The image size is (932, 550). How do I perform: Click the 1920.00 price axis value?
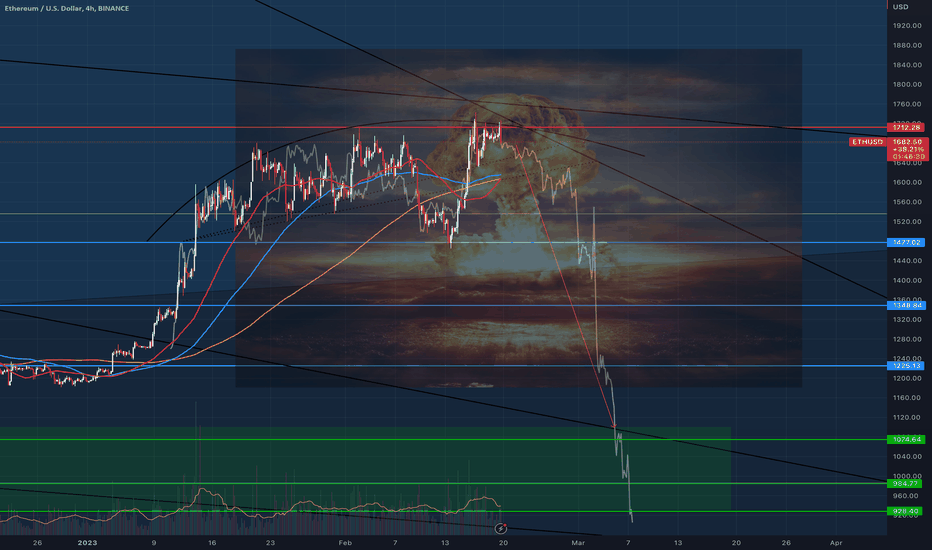pos(907,26)
